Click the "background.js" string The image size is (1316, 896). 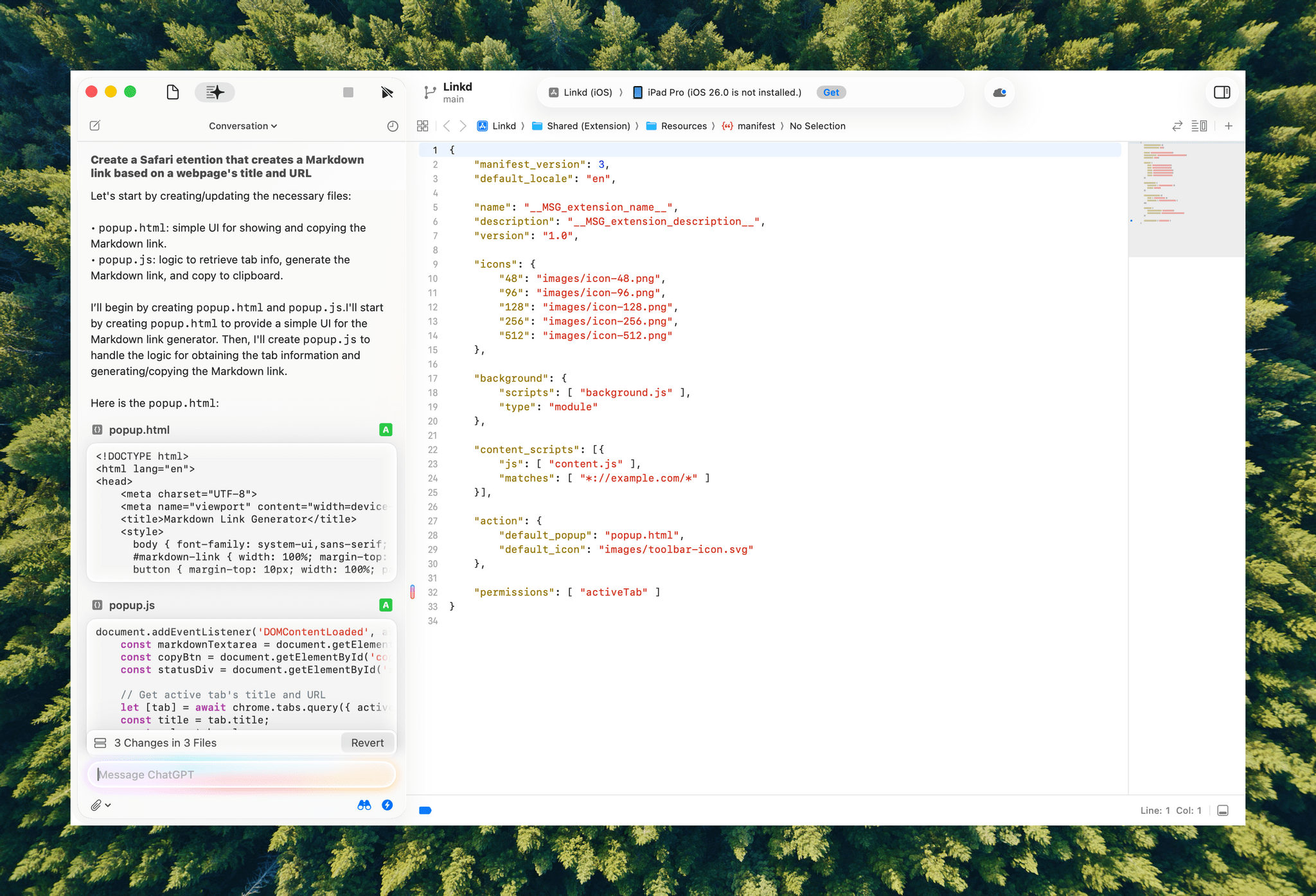click(627, 392)
